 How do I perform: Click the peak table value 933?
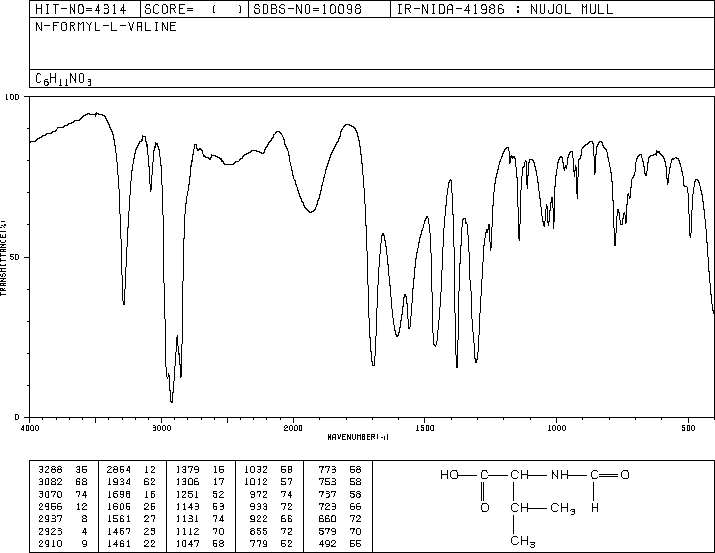click(259, 506)
